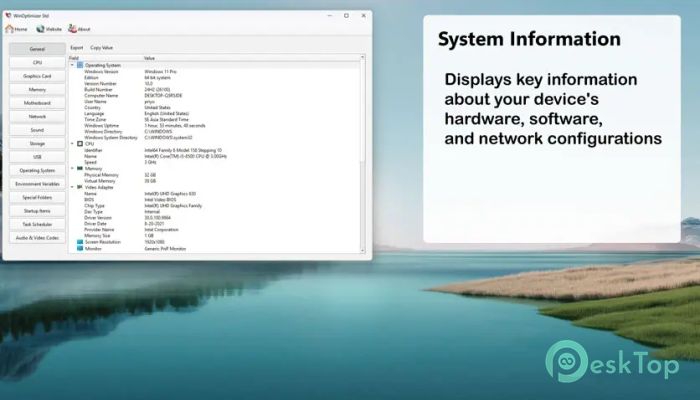The height and width of the screenshot is (400, 700).
Task: Select the Version Number row
Action: coord(214,83)
